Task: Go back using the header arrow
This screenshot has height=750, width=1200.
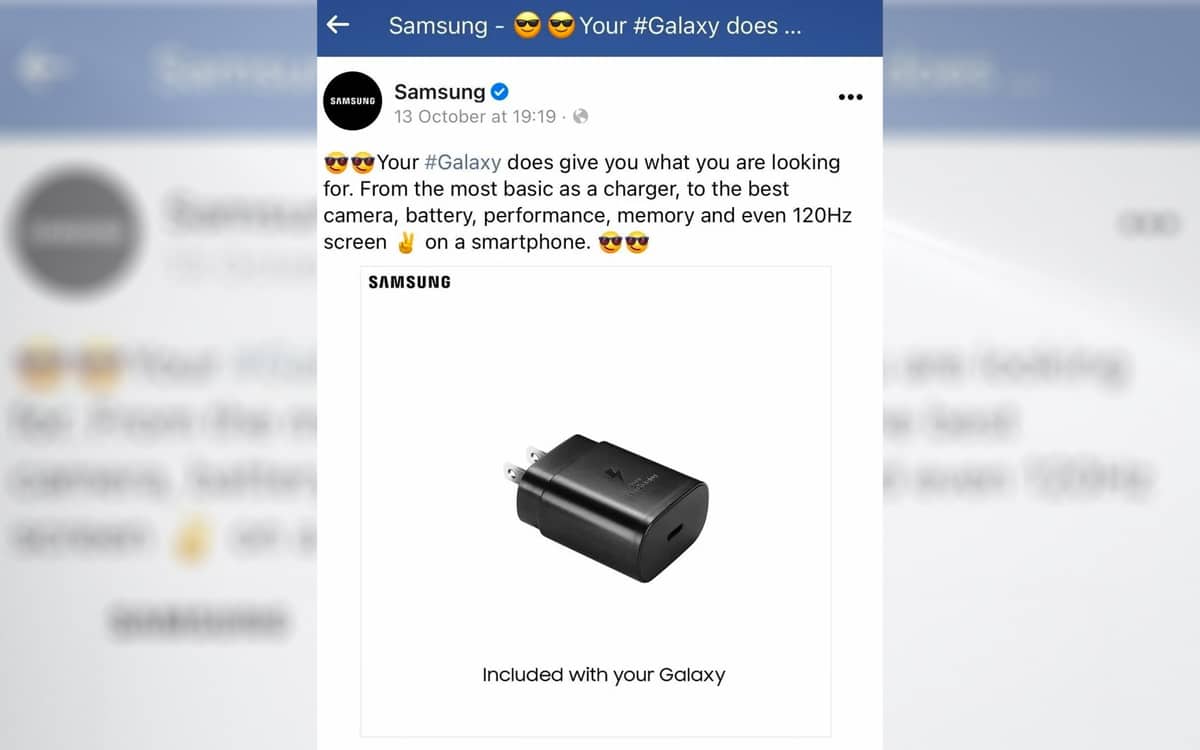Action: 338,25
